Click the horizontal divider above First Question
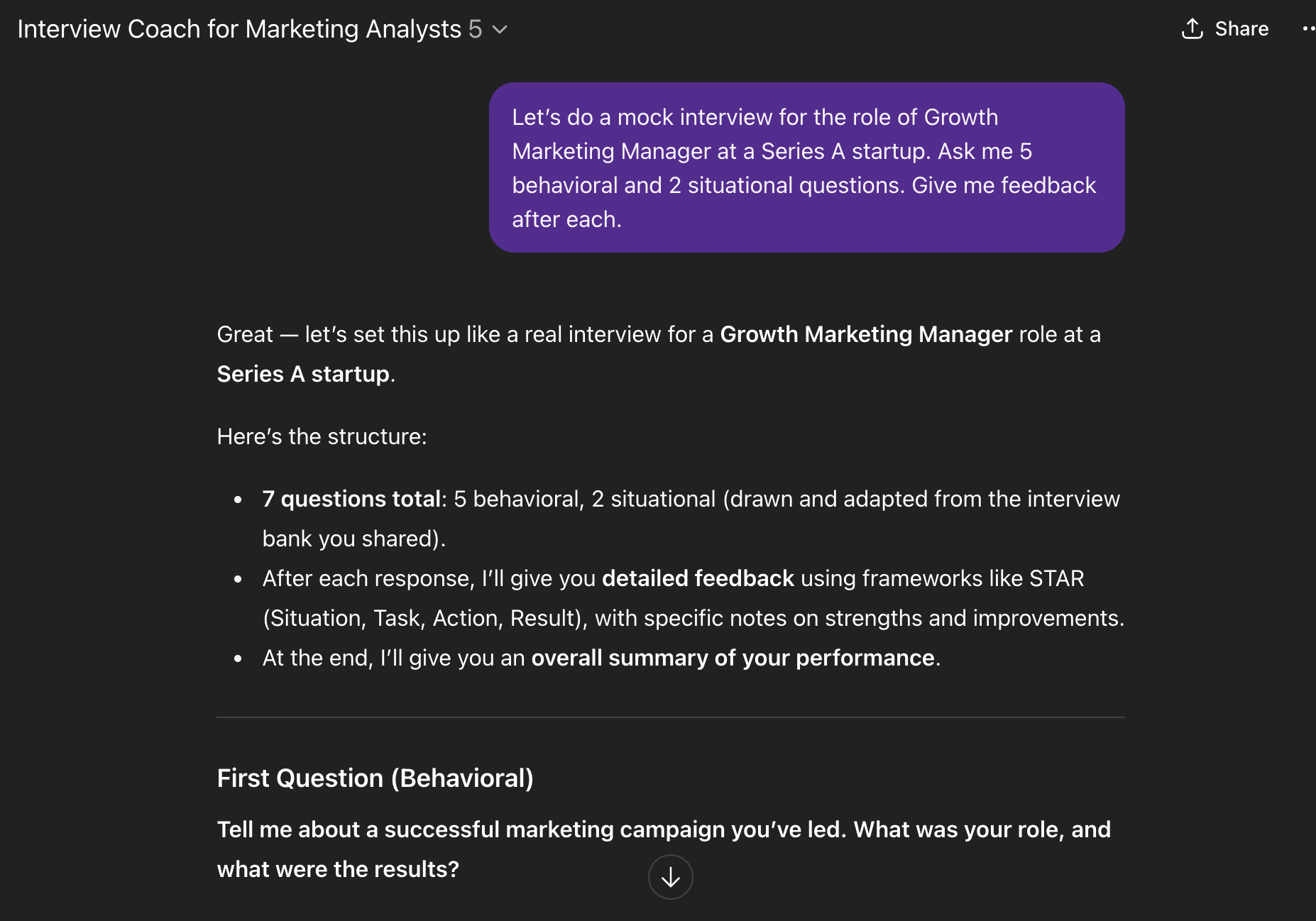 point(670,717)
